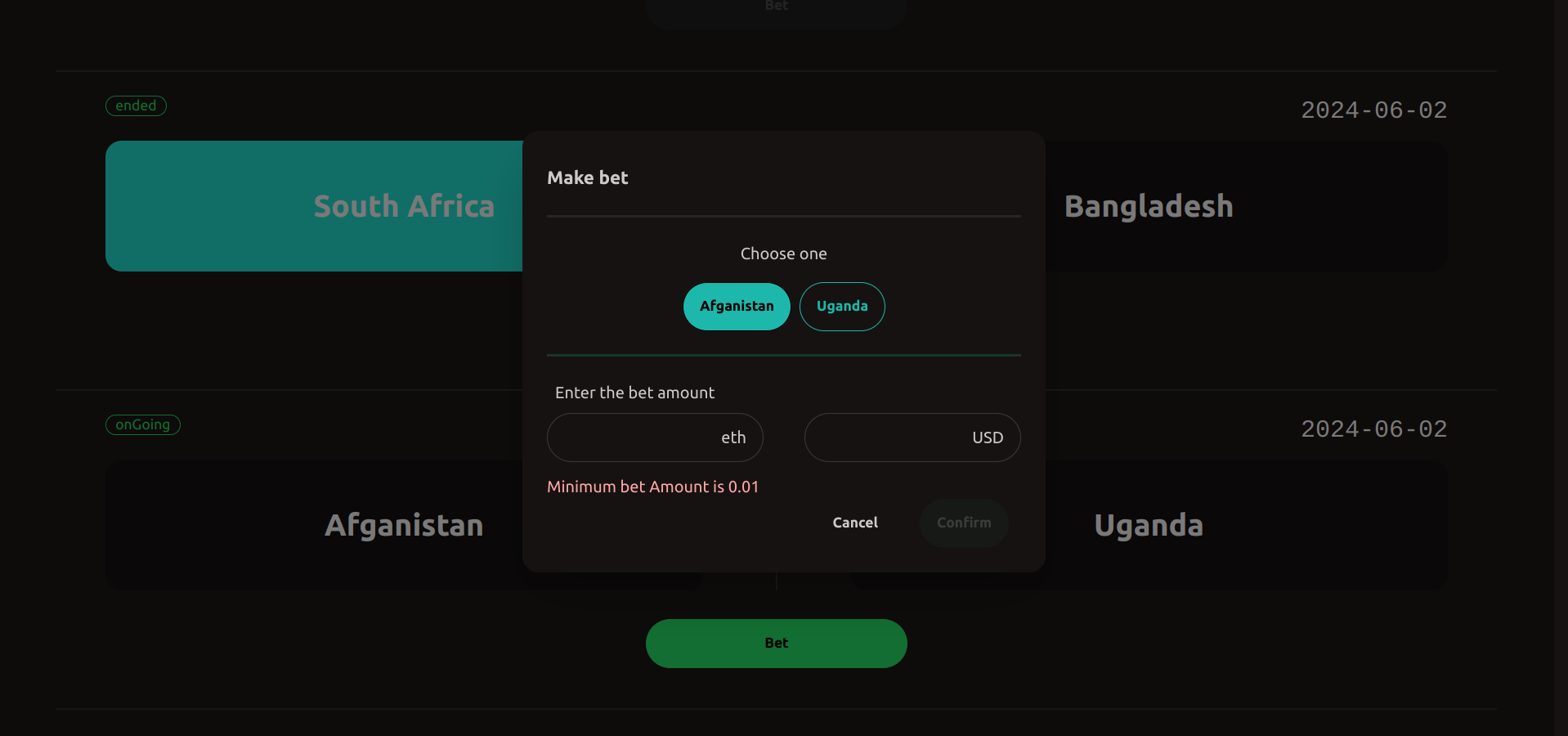Click the Uganda team card behind the dialog
The height and width of the screenshot is (736, 1568).
[x=1247, y=525]
